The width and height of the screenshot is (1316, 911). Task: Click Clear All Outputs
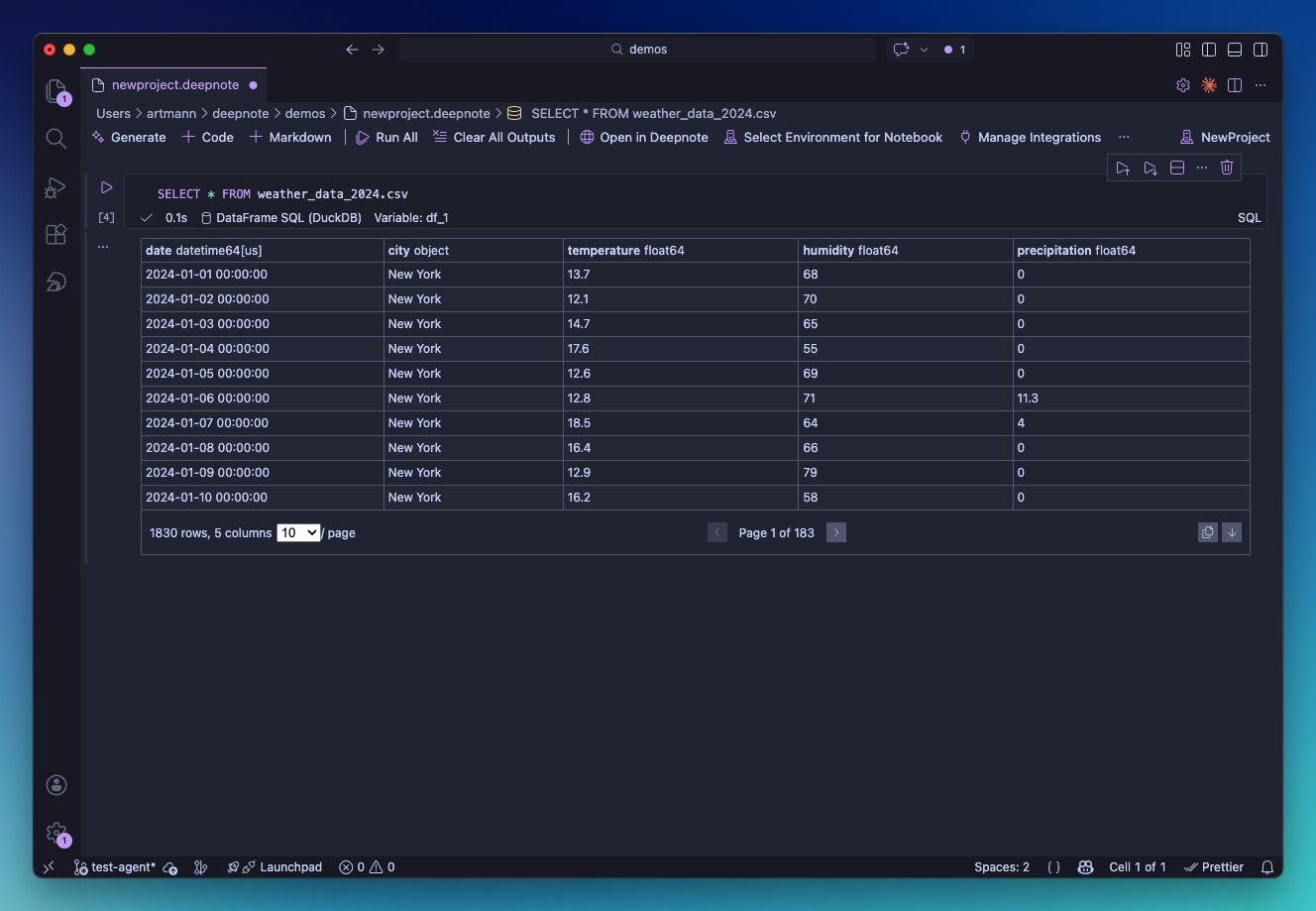pyautogui.click(x=493, y=138)
